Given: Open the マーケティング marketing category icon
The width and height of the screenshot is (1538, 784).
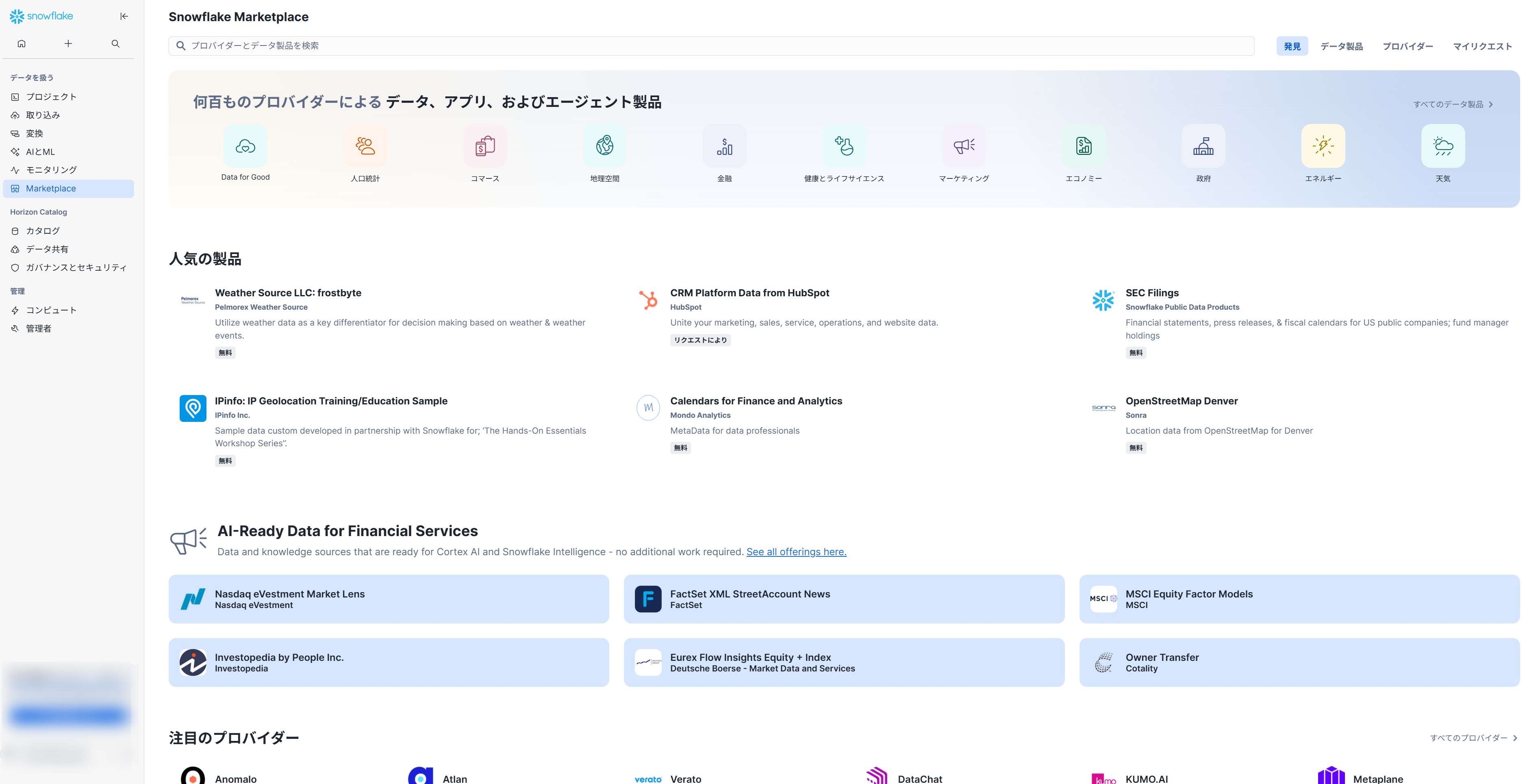Looking at the screenshot, I should (964, 146).
